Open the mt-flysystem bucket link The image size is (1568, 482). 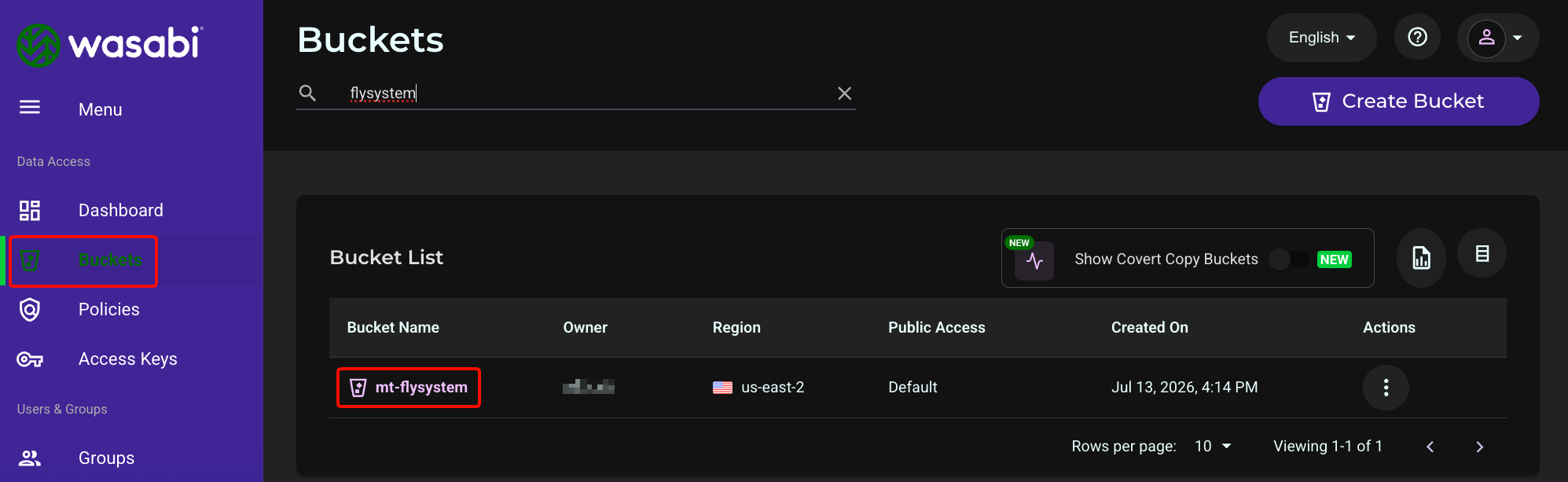pyautogui.click(x=421, y=387)
